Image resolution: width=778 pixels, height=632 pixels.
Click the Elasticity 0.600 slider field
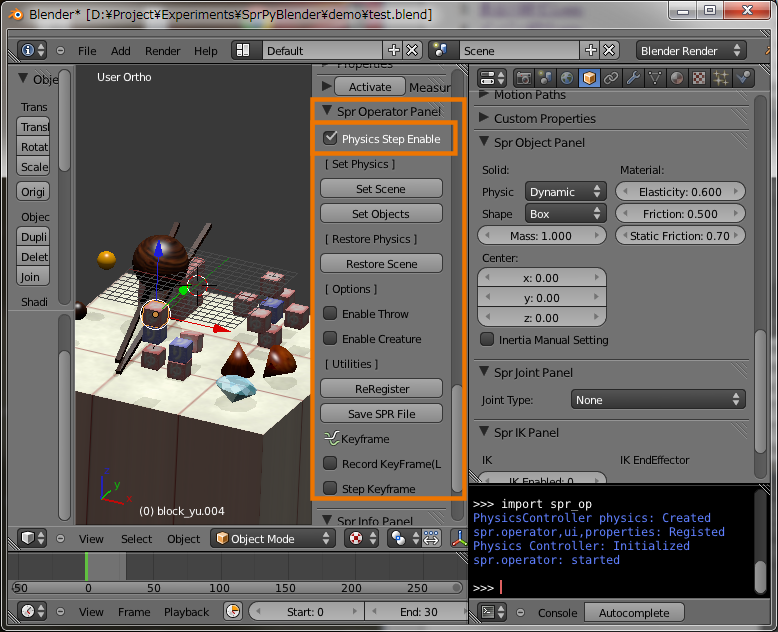(680, 191)
